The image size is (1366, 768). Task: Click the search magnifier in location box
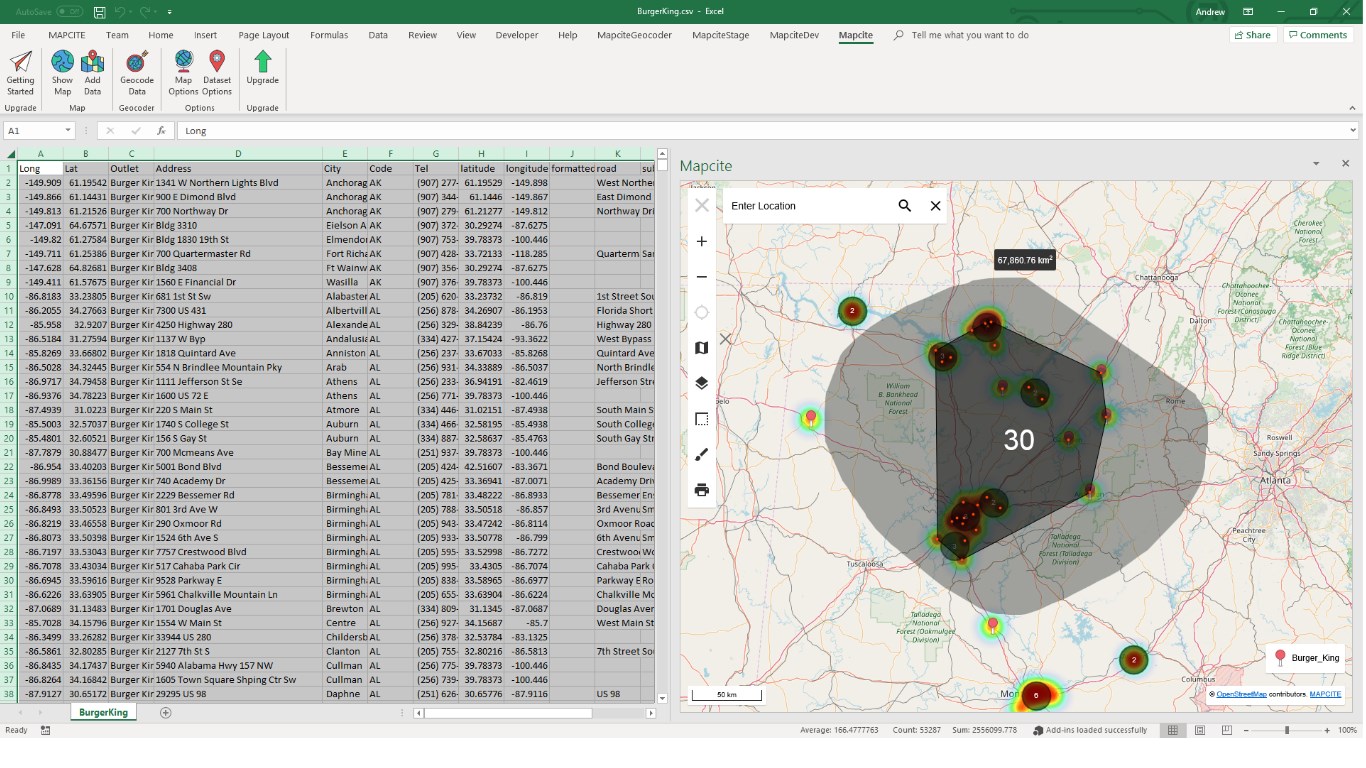pos(904,206)
